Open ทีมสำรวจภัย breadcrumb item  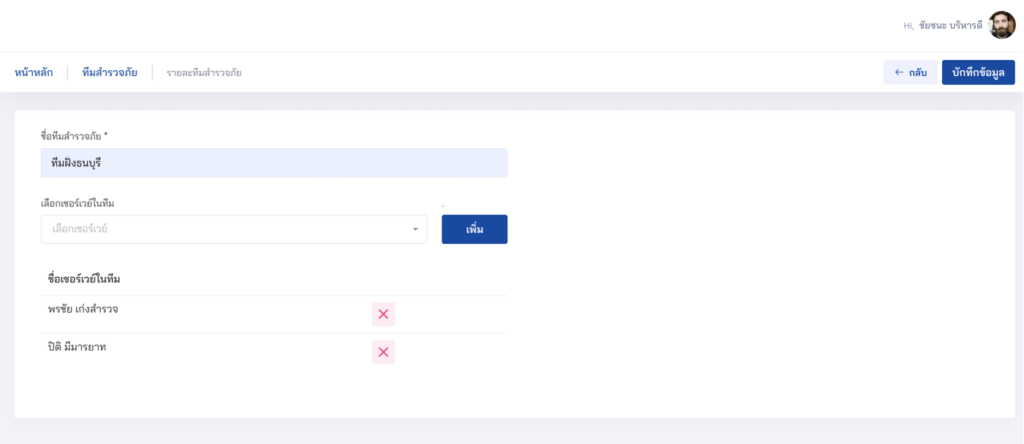click(110, 72)
